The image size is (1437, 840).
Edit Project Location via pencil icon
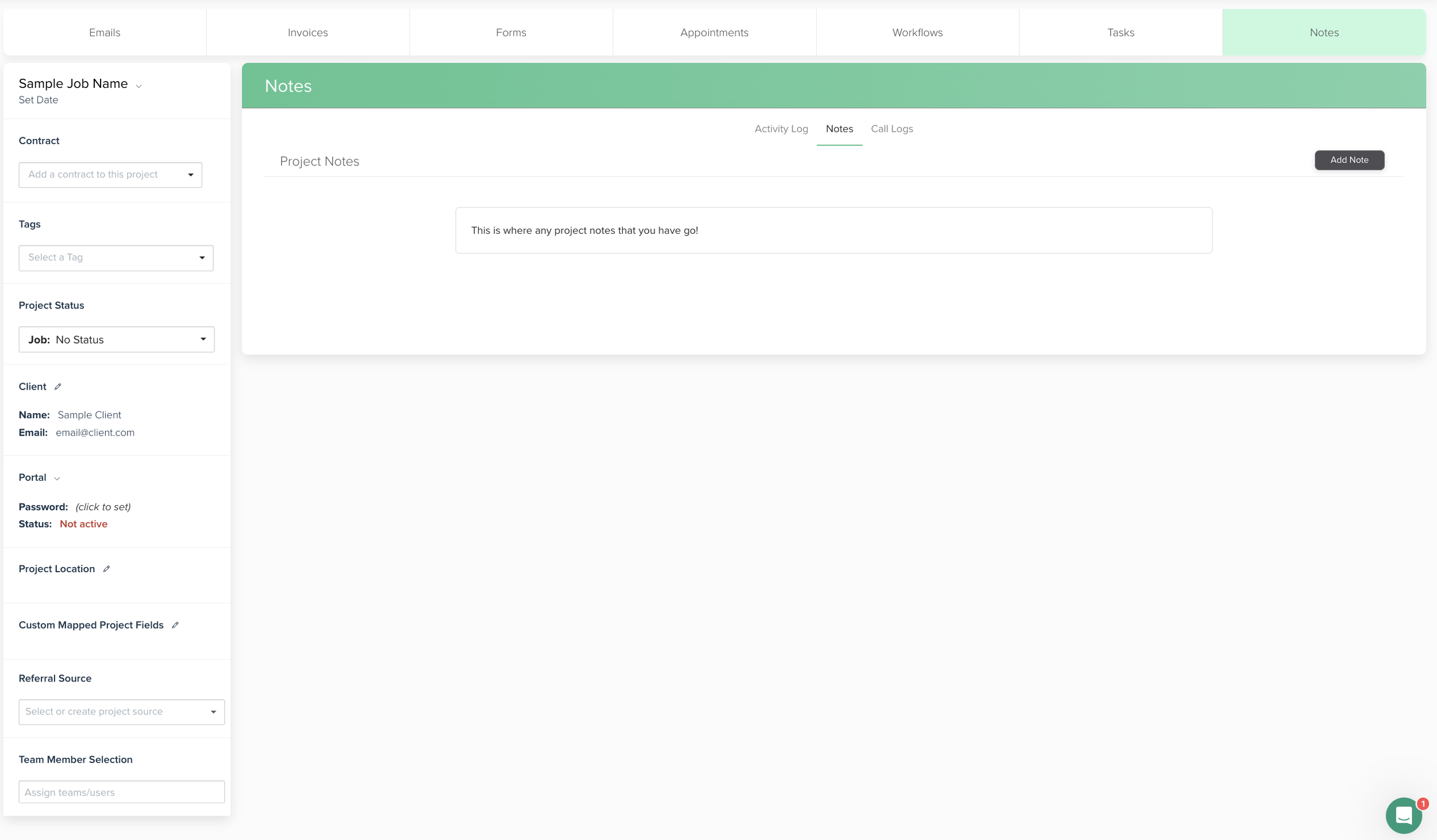point(106,569)
